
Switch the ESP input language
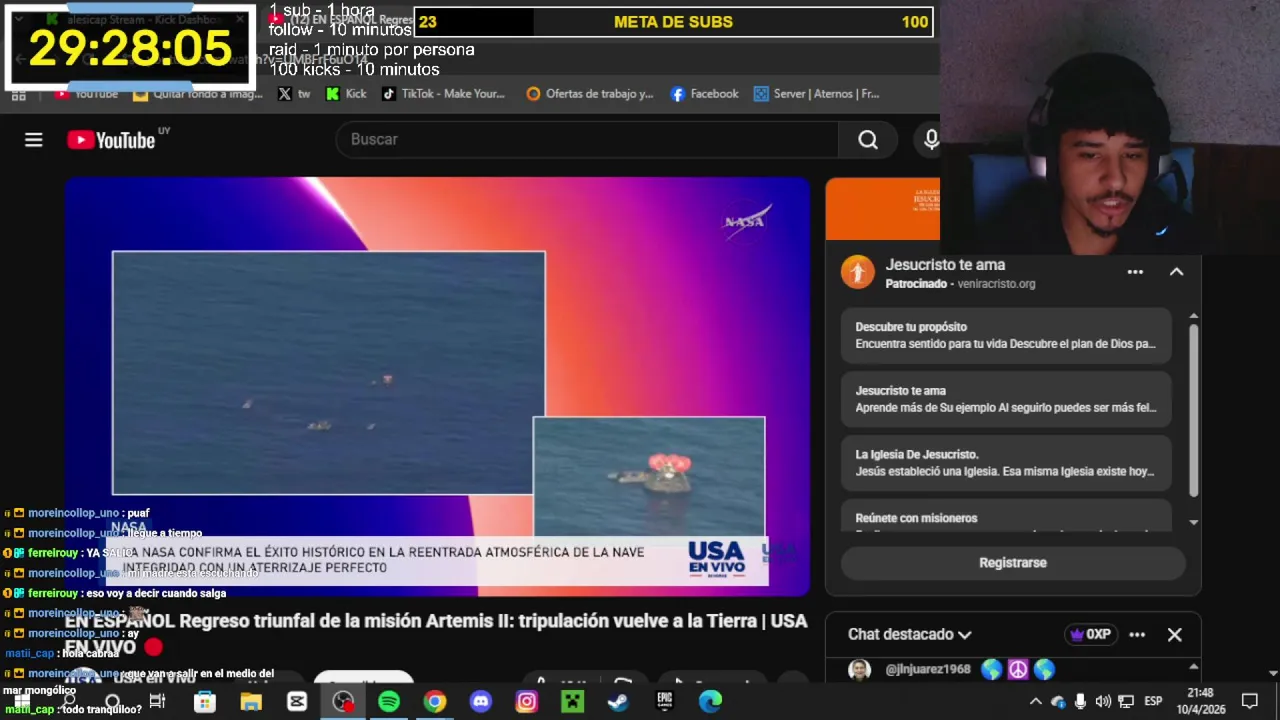(1153, 702)
